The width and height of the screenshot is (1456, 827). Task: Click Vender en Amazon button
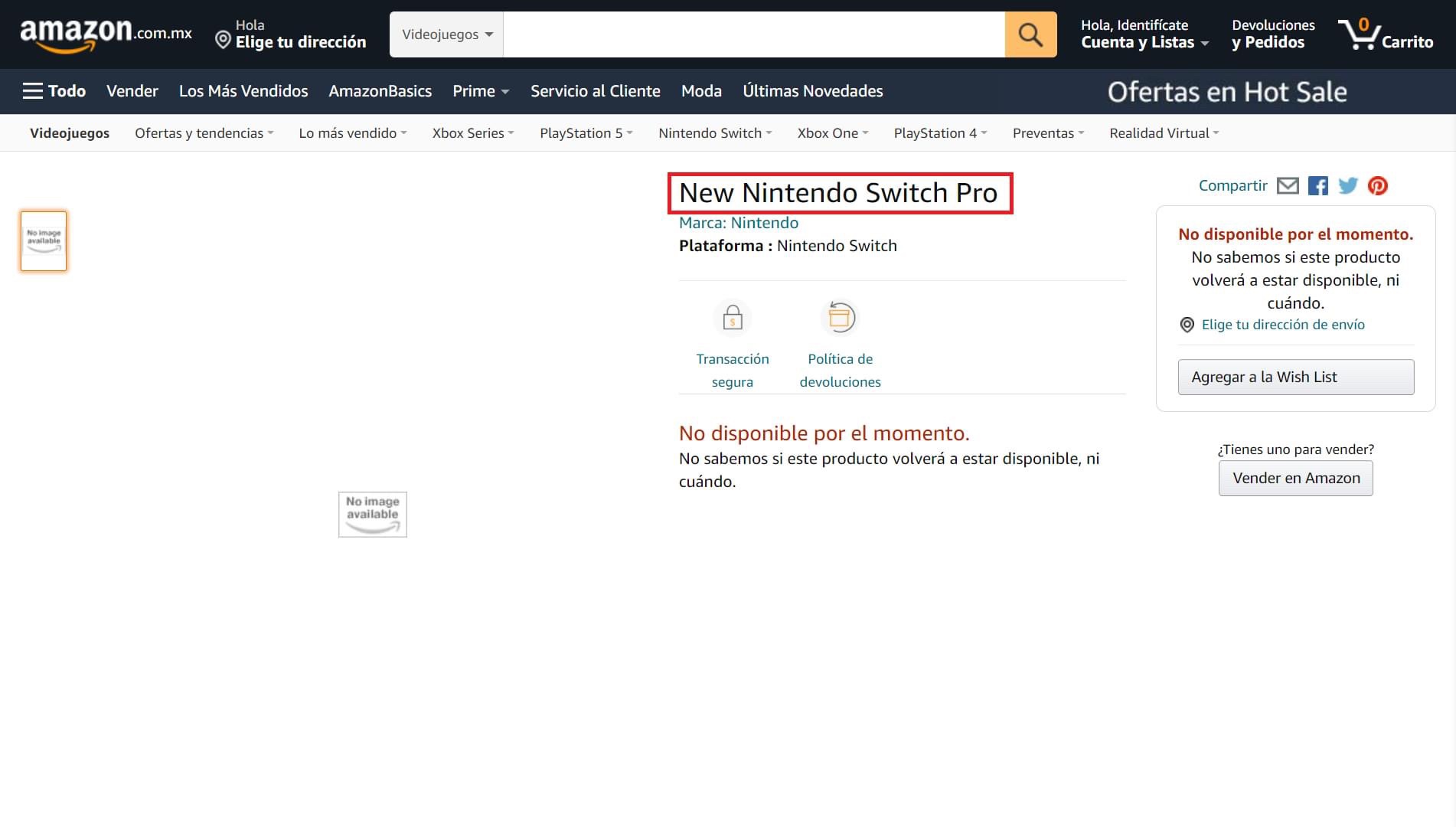pos(1296,479)
